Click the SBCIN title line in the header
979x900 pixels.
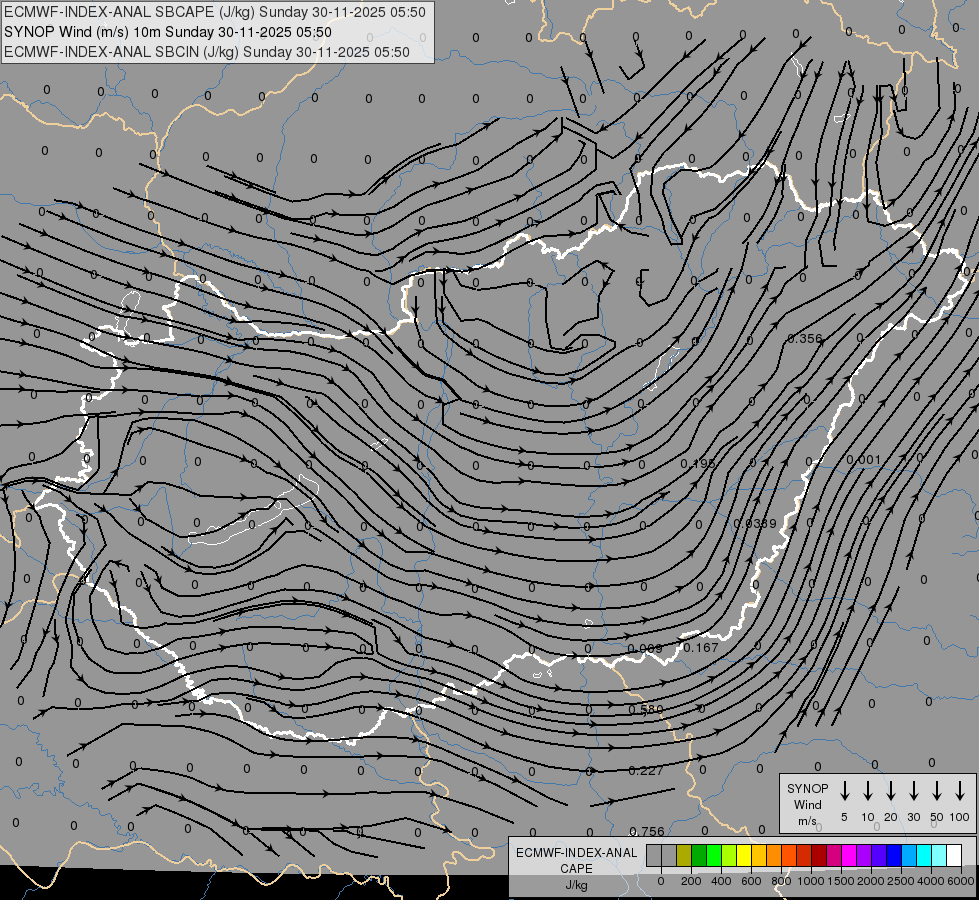coord(207,52)
